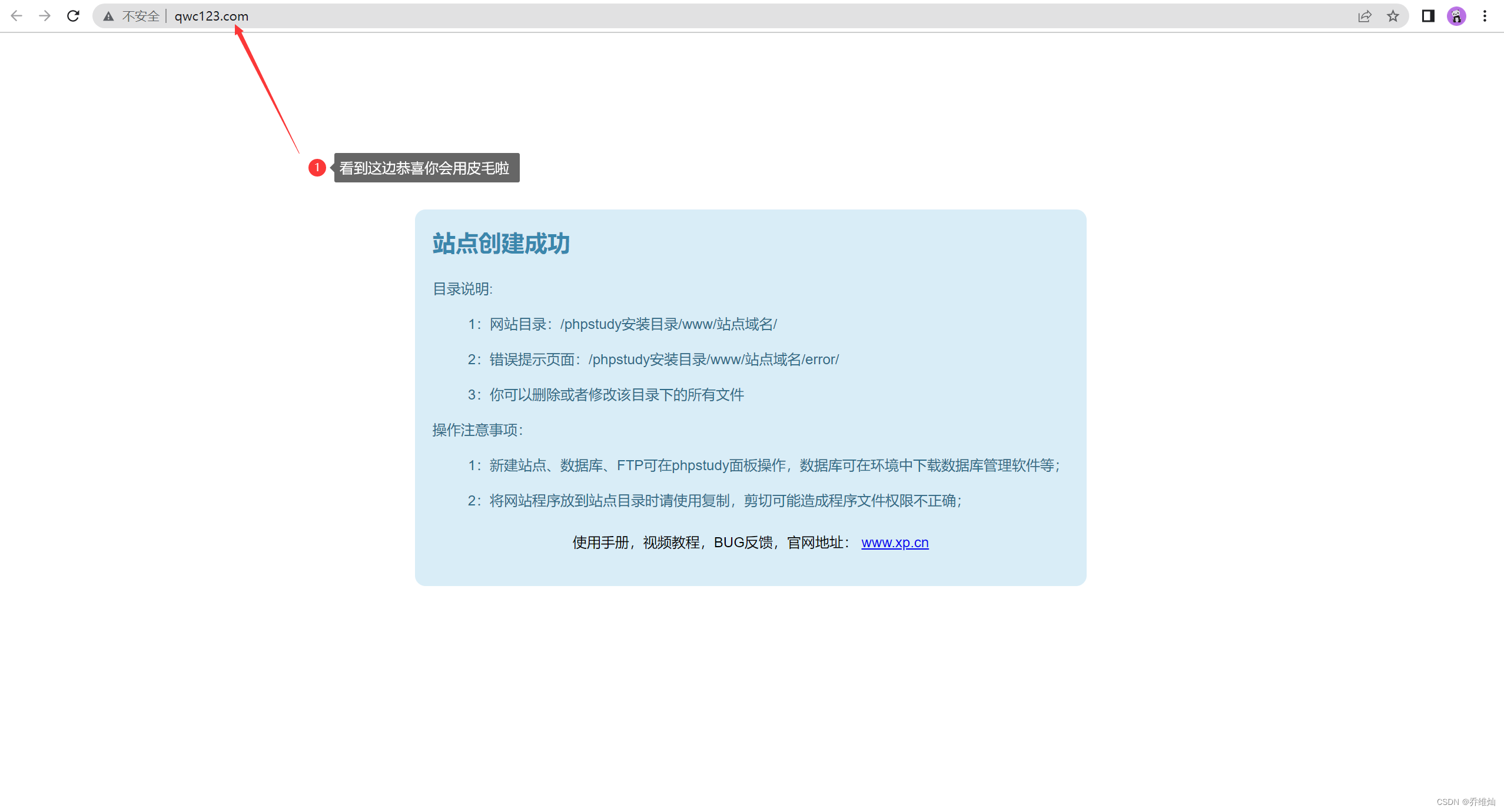The width and height of the screenshot is (1504, 812).
Task: Click the 操作注意事项 section label
Action: (477, 430)
